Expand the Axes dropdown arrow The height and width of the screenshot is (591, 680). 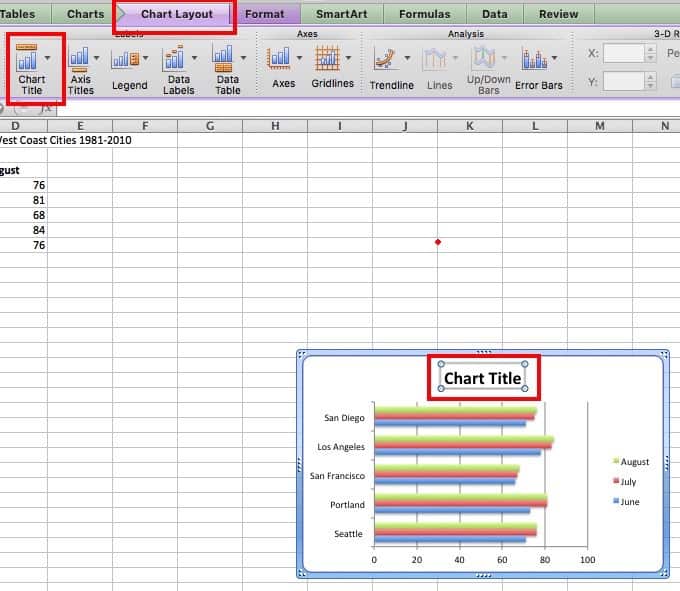point(299,58)
